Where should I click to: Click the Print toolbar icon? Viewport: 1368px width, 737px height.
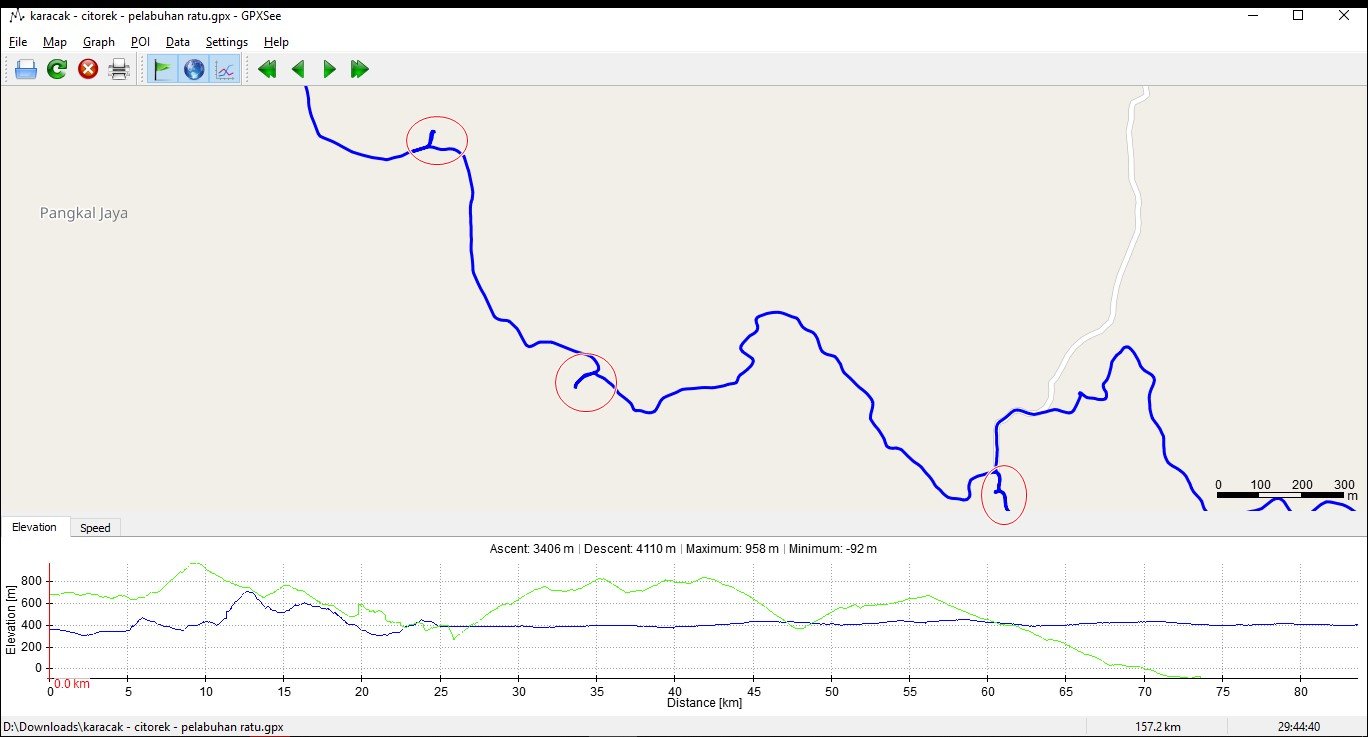click(x=119, y=69)
